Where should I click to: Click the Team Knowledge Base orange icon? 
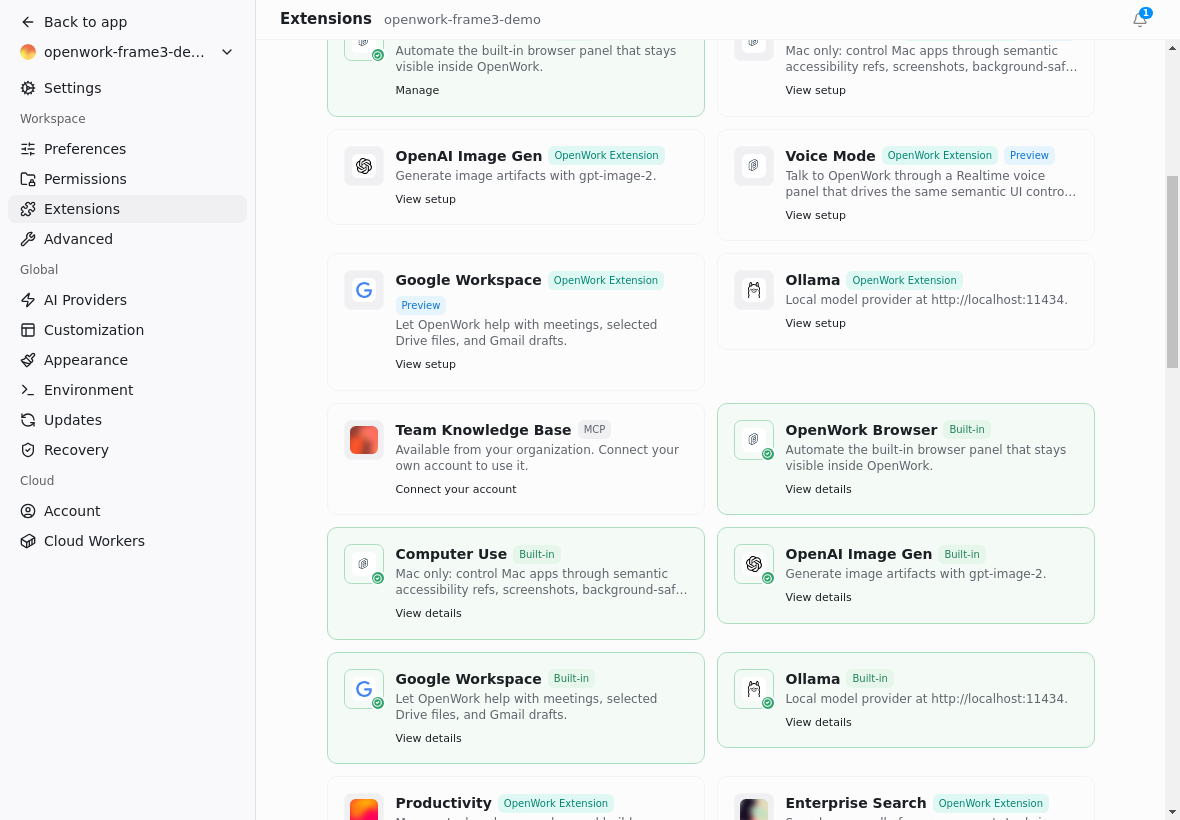pos(364,440)
